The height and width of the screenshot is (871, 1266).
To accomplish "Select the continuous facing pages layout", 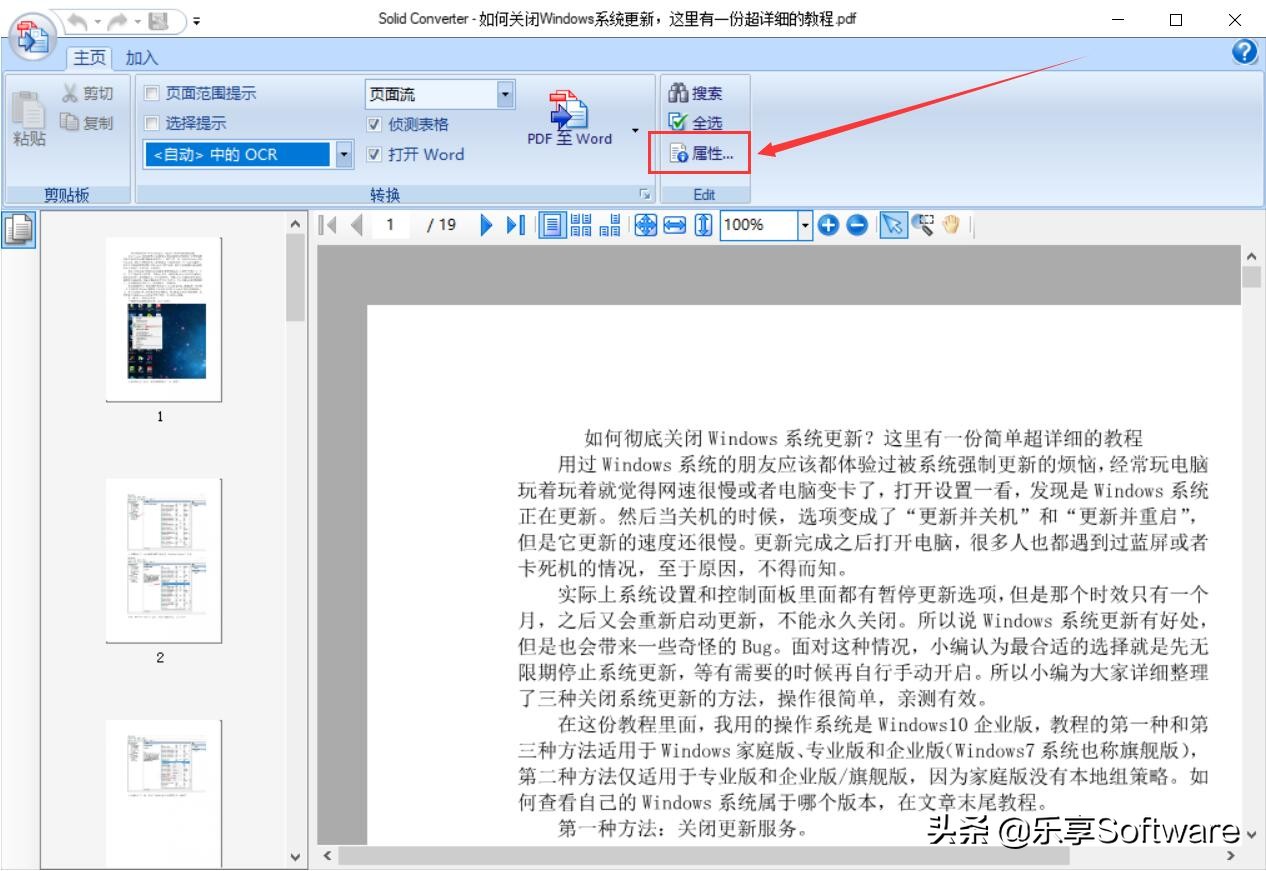I will pos(610,225).
